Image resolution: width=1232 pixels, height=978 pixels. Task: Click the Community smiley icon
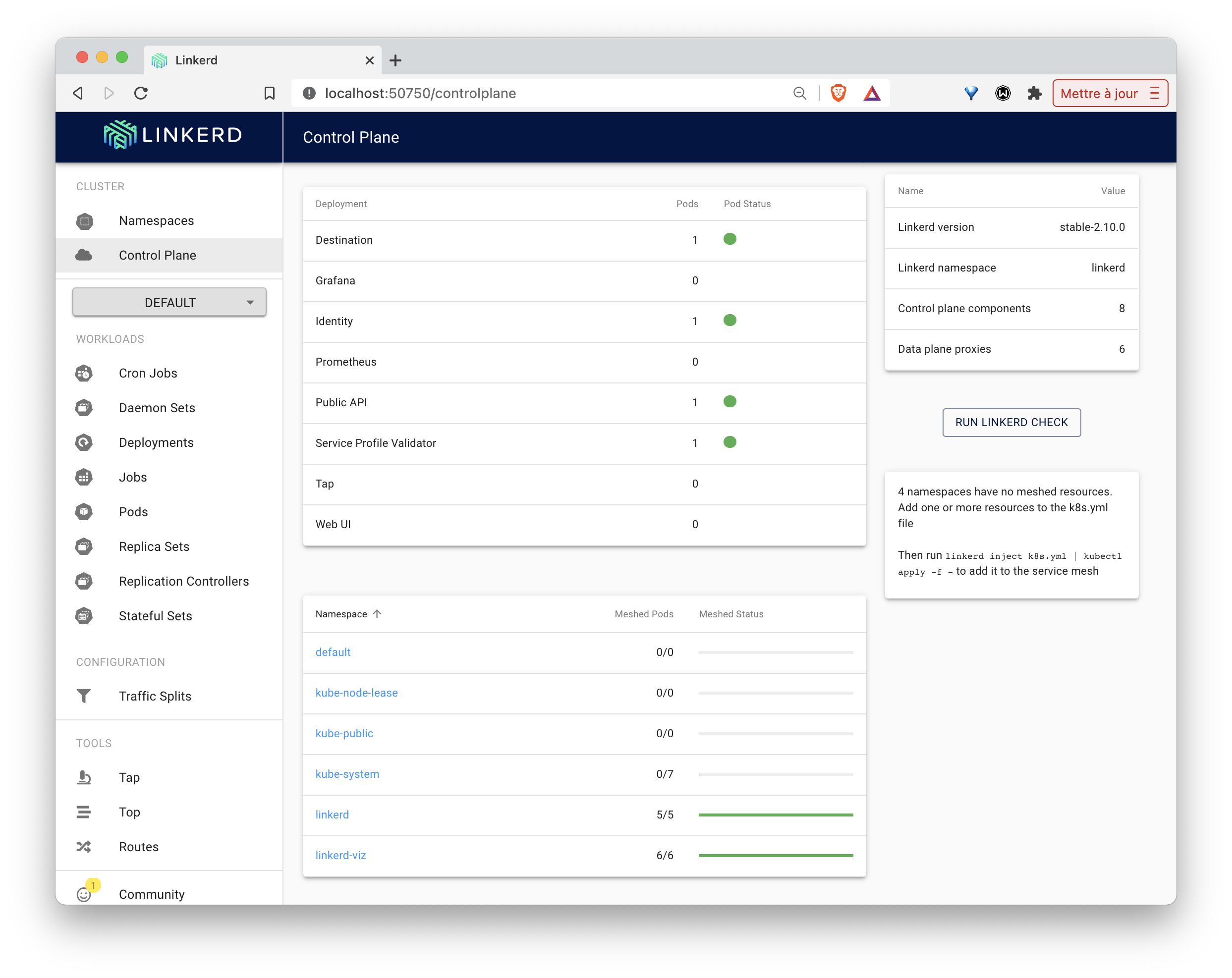click(x=84, y=894)
